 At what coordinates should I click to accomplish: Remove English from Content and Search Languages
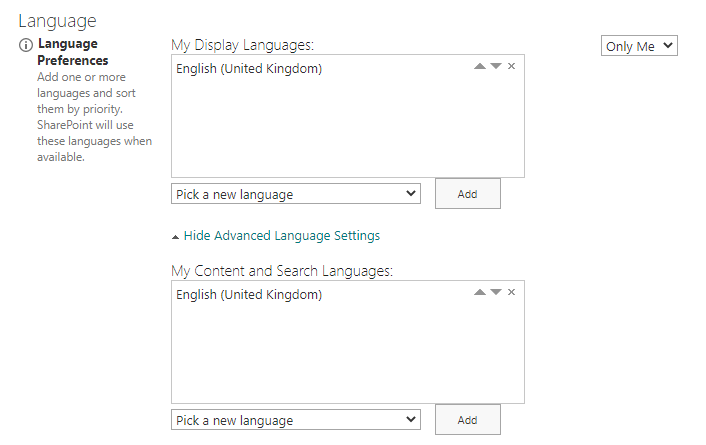point(512,293)
